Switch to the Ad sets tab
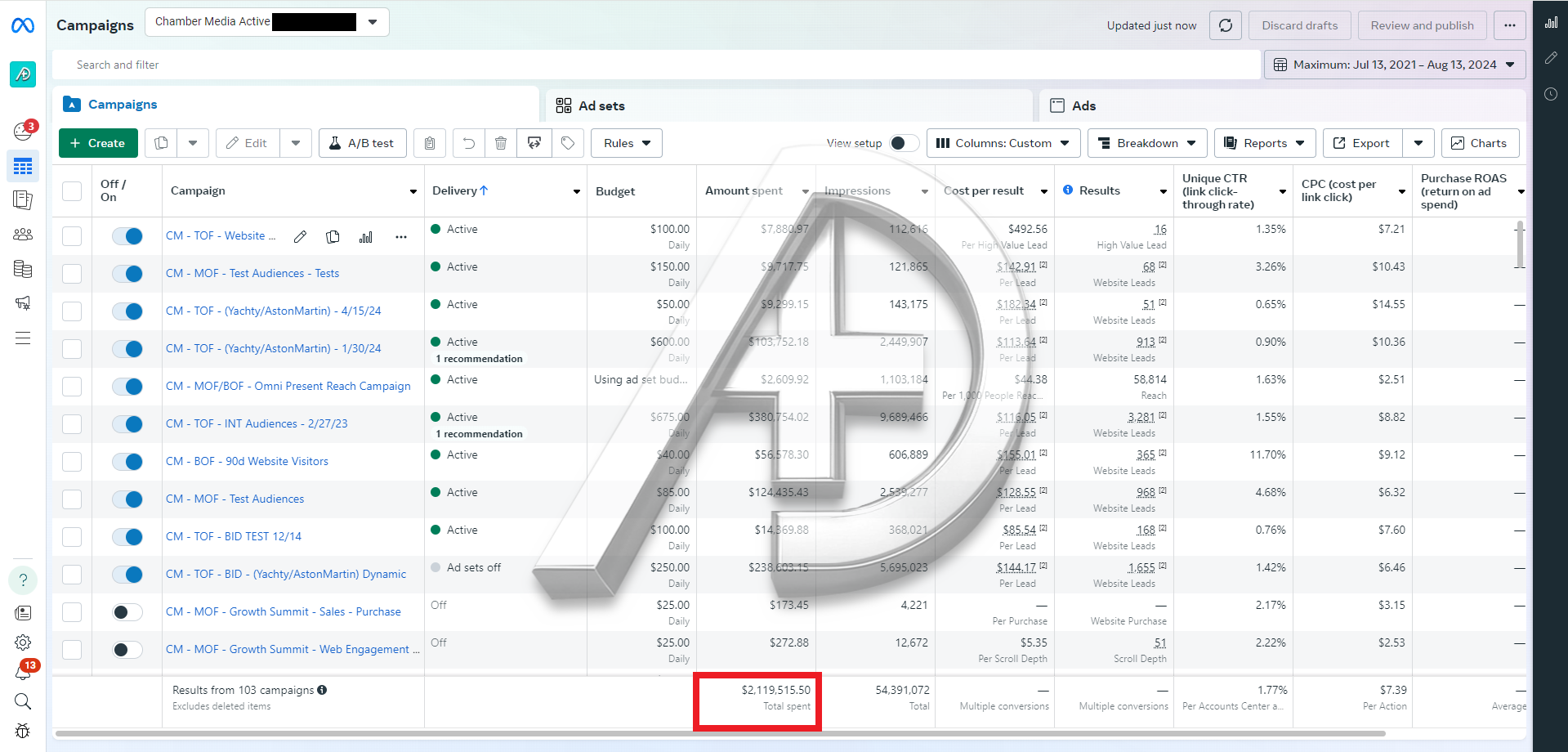The height and width of the screenshot is (752, 1568). tap(601, 105)
